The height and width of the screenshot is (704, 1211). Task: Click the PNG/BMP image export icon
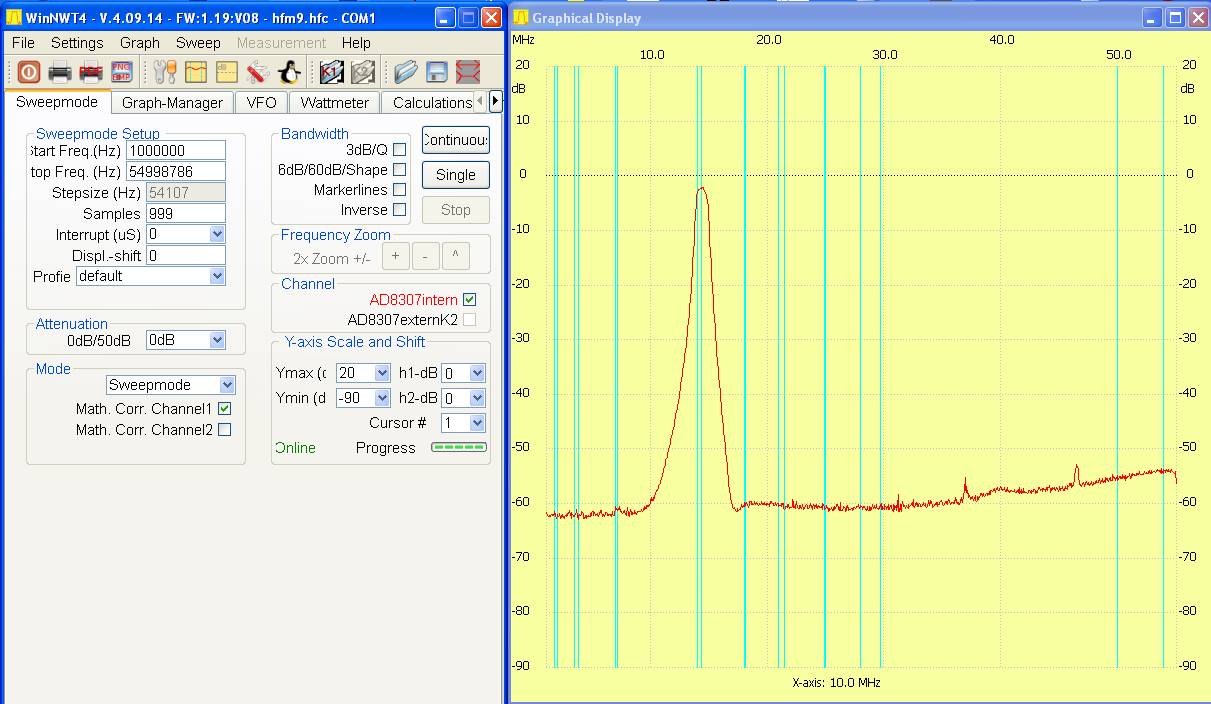point(121,72)
